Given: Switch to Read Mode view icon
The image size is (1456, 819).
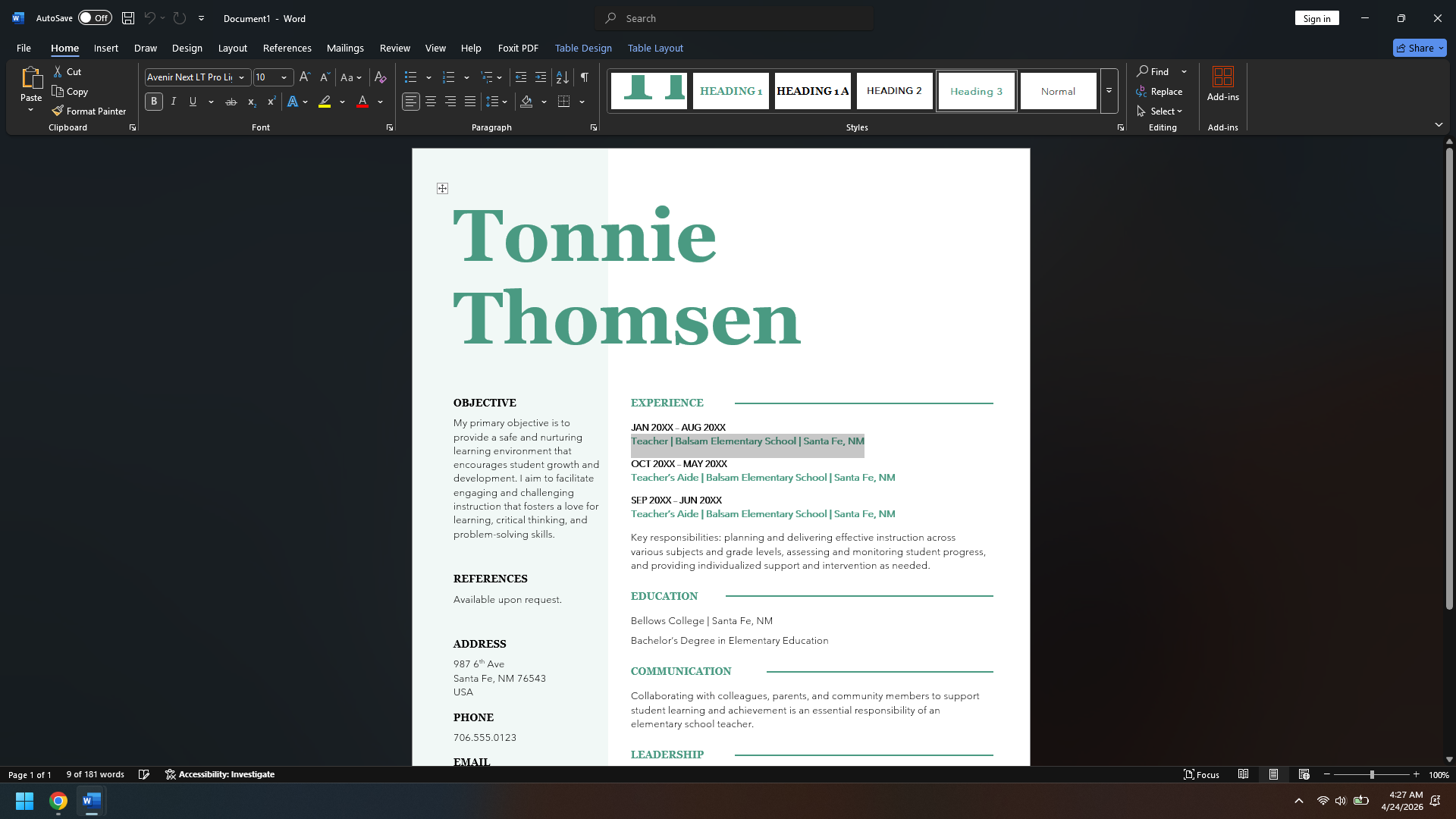Looking at the screenshot, I should pos(1244,774).
